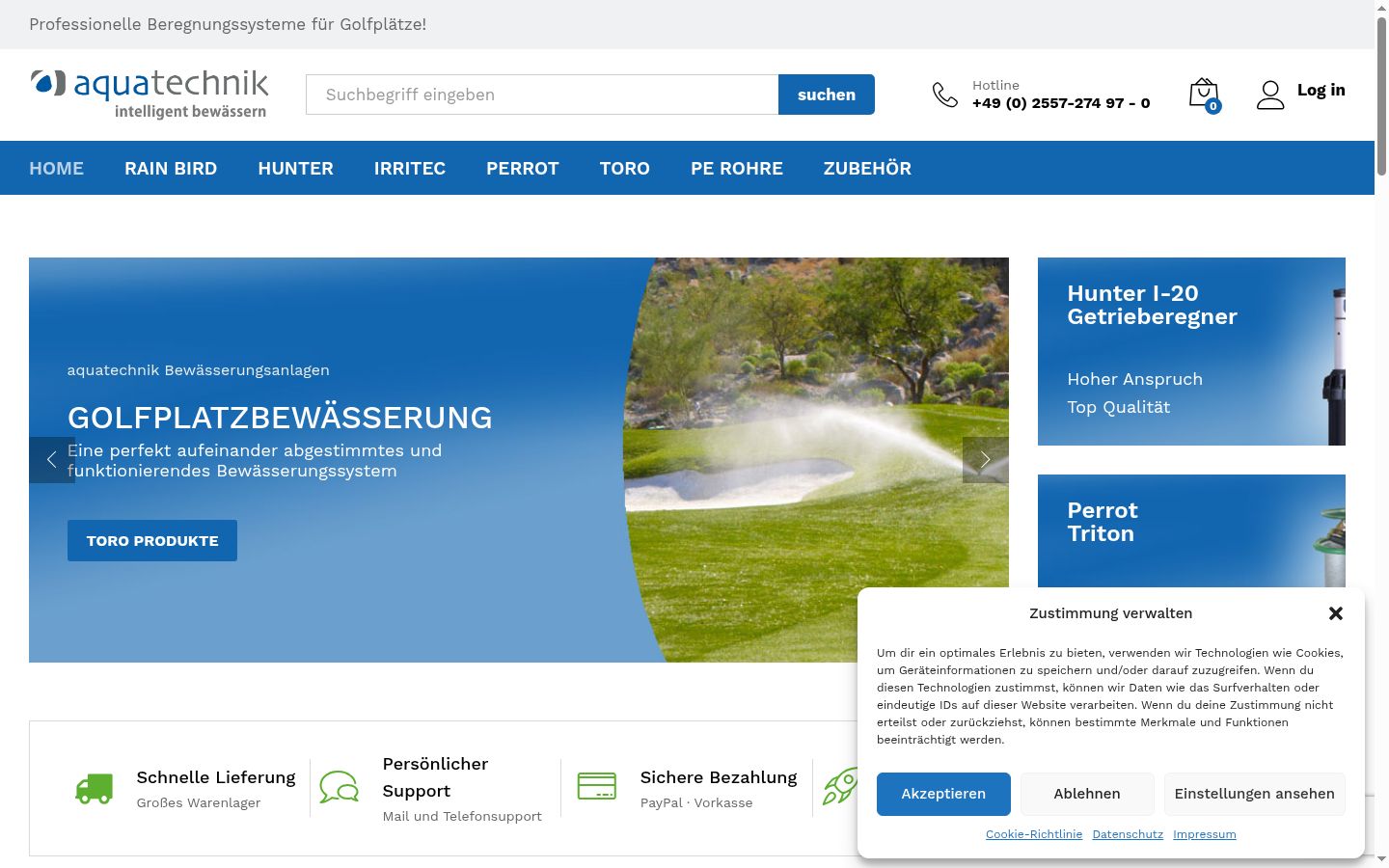The image size is (1389, 868).
Task: Click the green delivery truck icon
Action: point(95,789)
